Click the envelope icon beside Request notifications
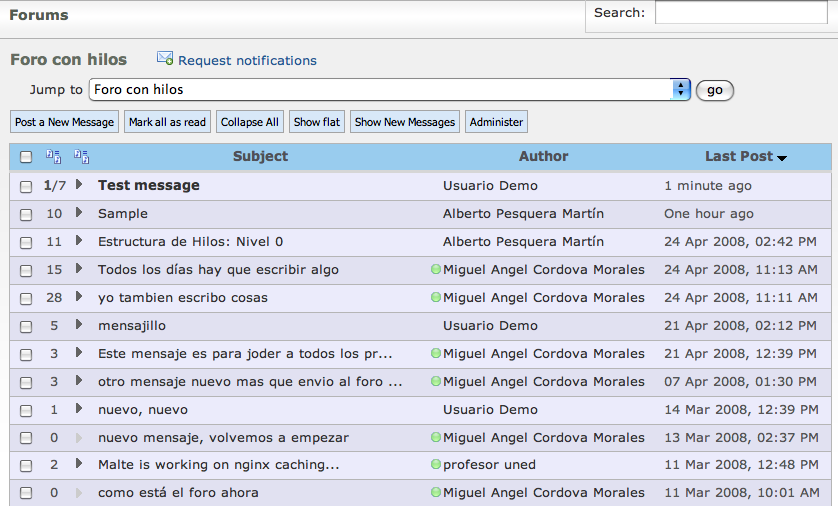This screenshot has height=506, width=838. pyautogui.click(x=165, y=59)
